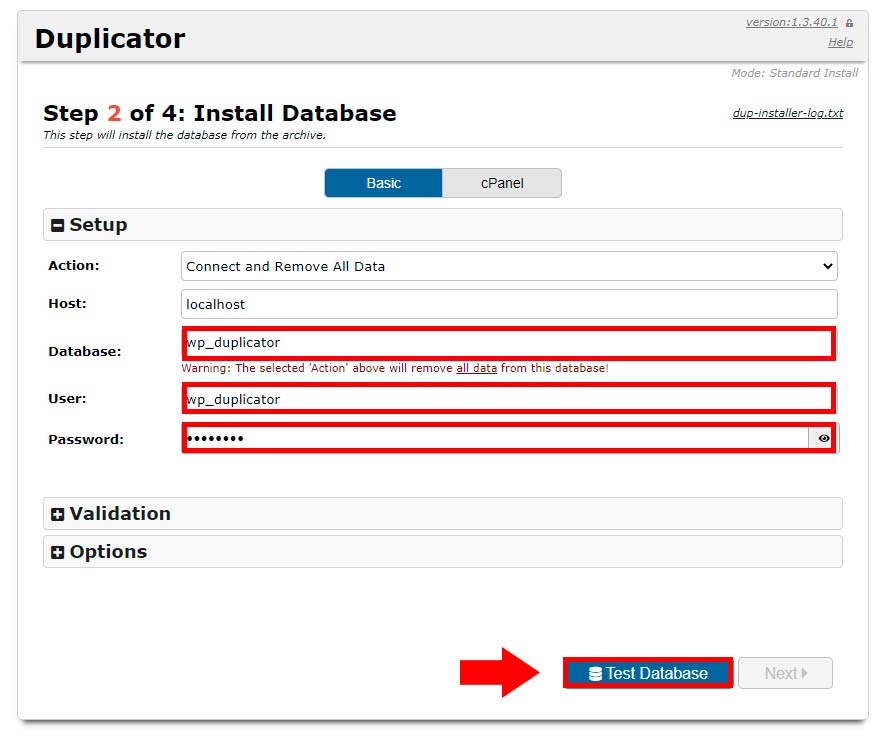Click the lock icon beside the version number
The image size is (891, 736).
click(850, 23)
